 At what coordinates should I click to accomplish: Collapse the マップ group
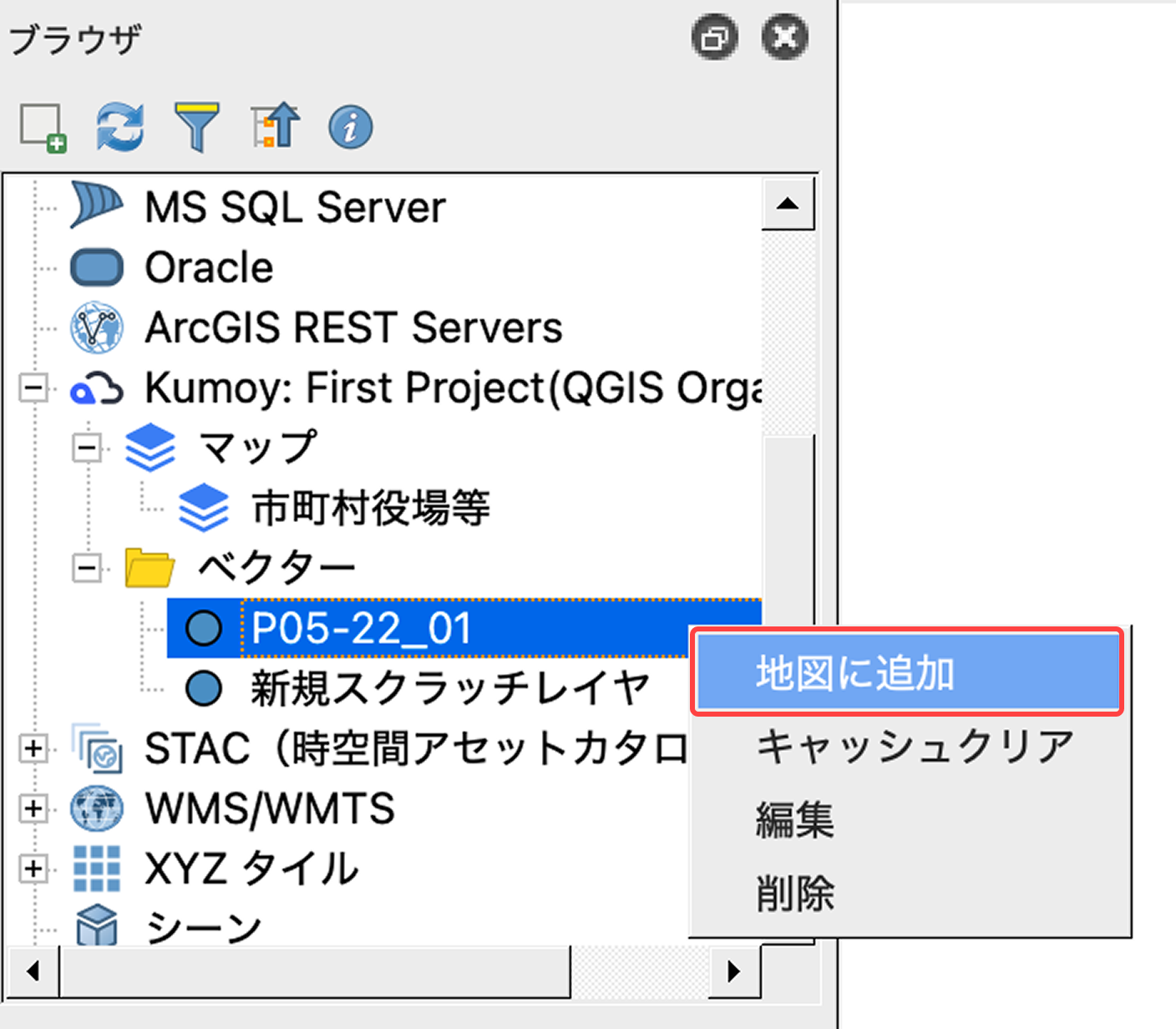(86, 449)
